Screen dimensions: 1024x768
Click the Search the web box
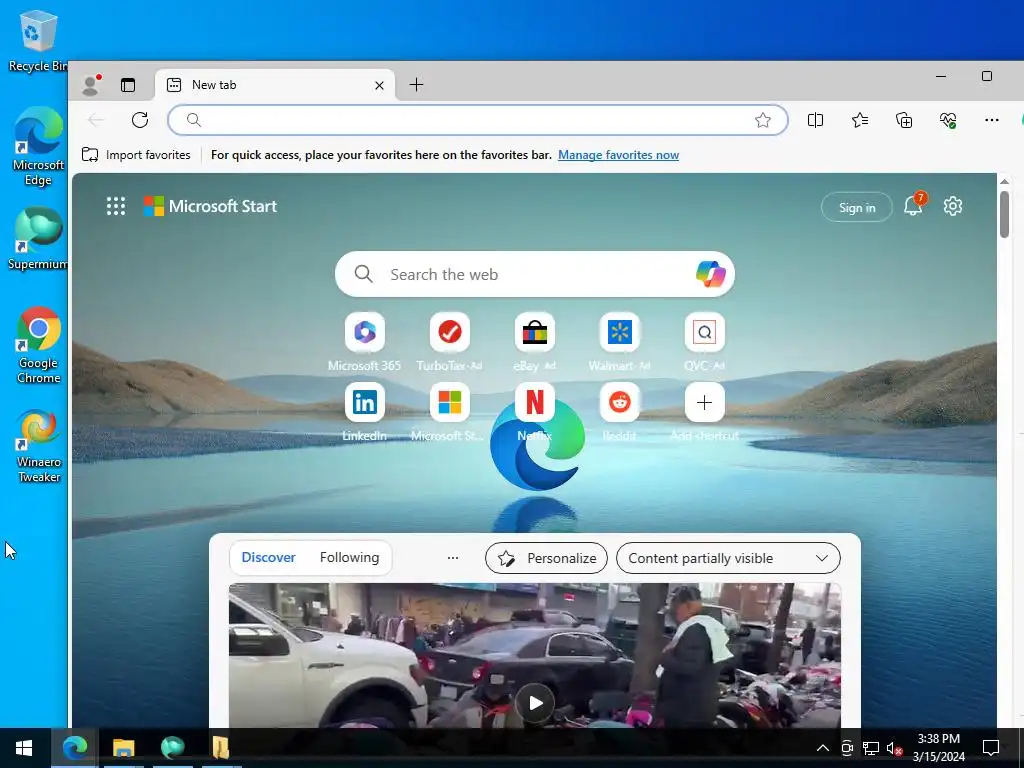534,274
